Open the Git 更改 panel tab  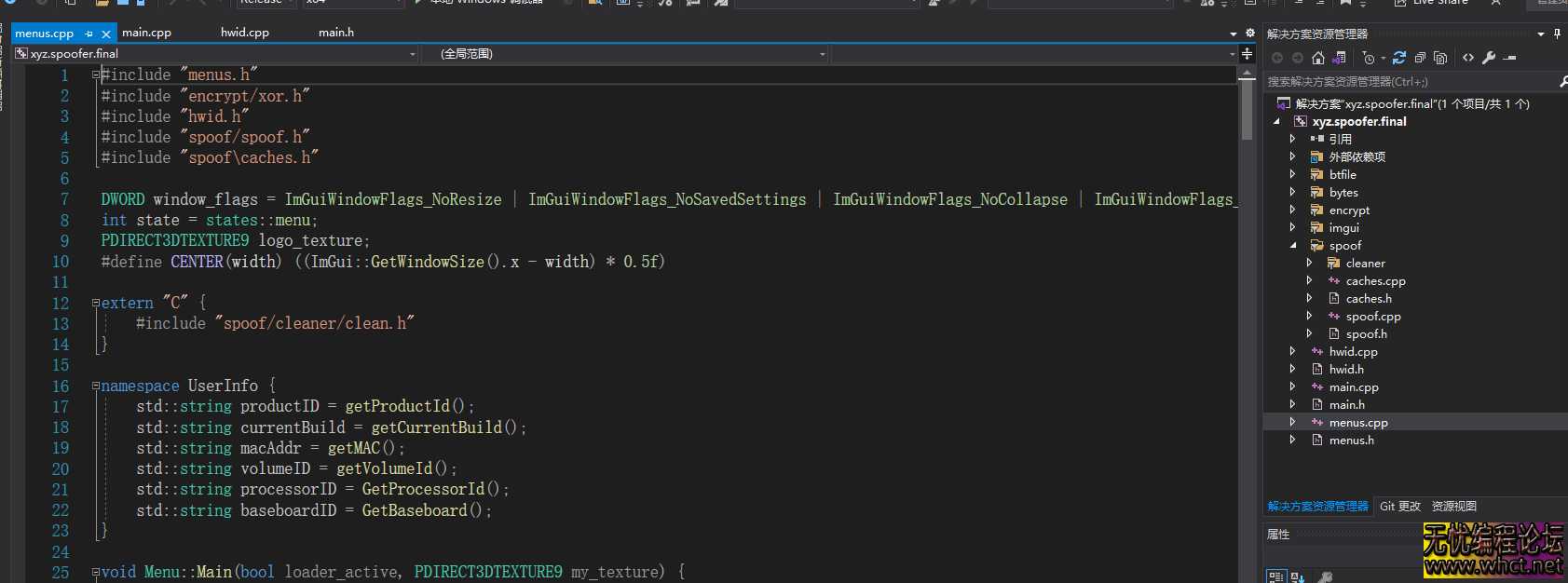coord(1399,507)
